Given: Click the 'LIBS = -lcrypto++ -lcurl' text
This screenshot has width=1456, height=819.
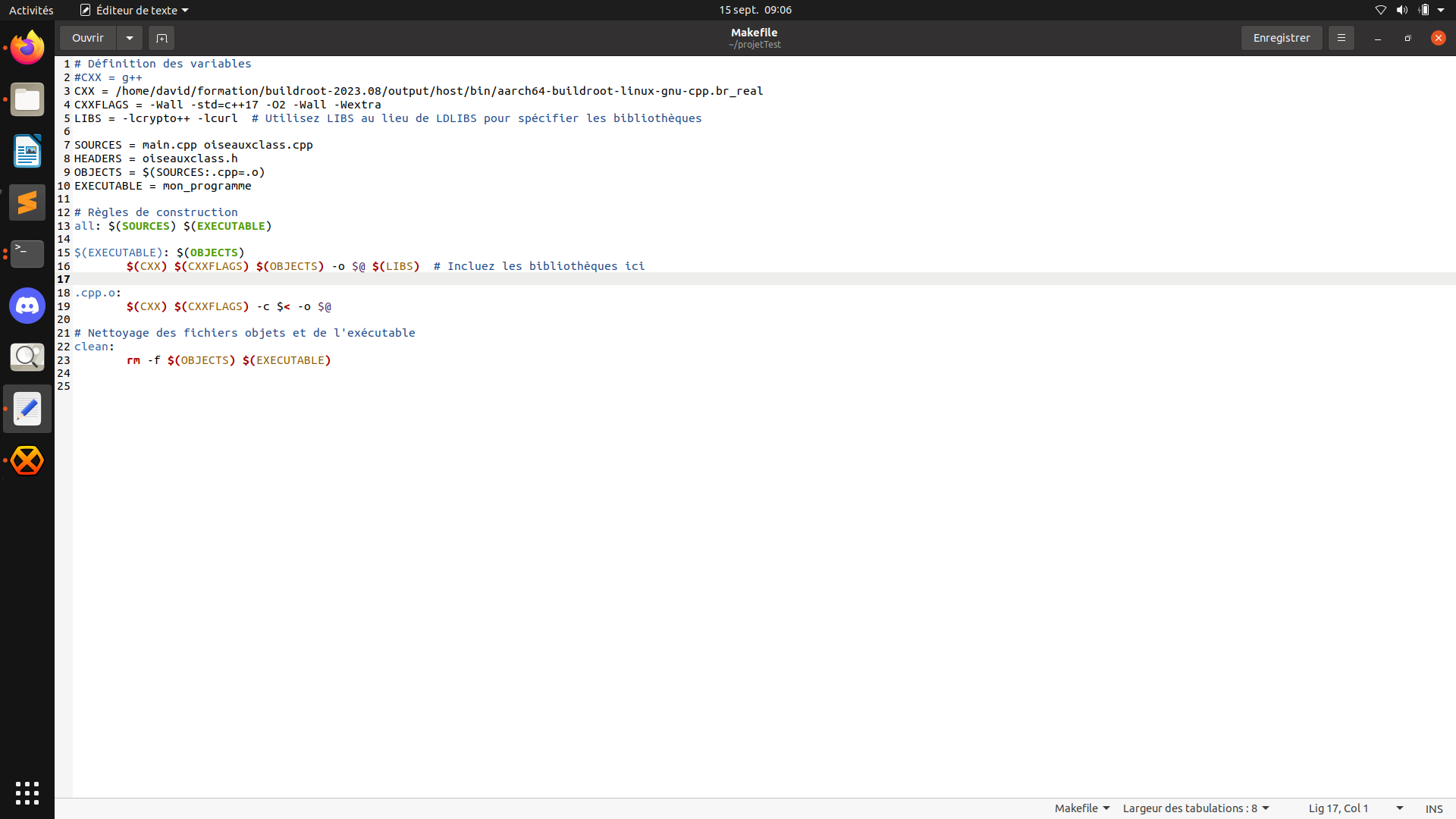Looking at the screenshot, I should tap(156, 118).
